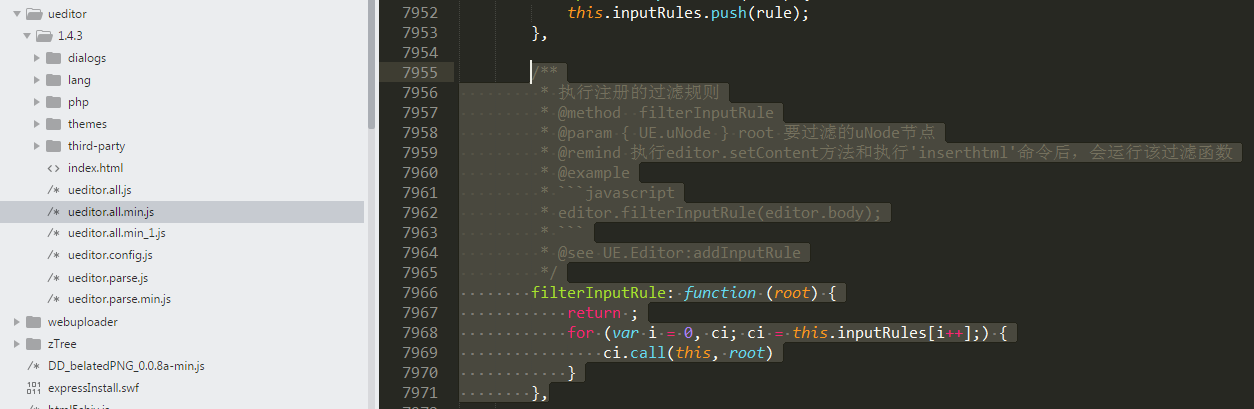Select the zTree folder label
The image size is (1254, 409).
62,344
